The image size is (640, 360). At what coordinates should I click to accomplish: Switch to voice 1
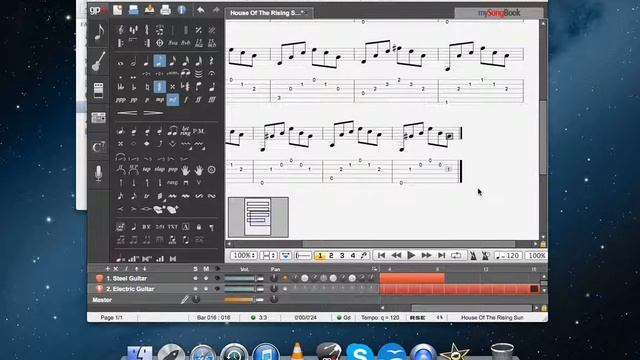tap(320, 256)
